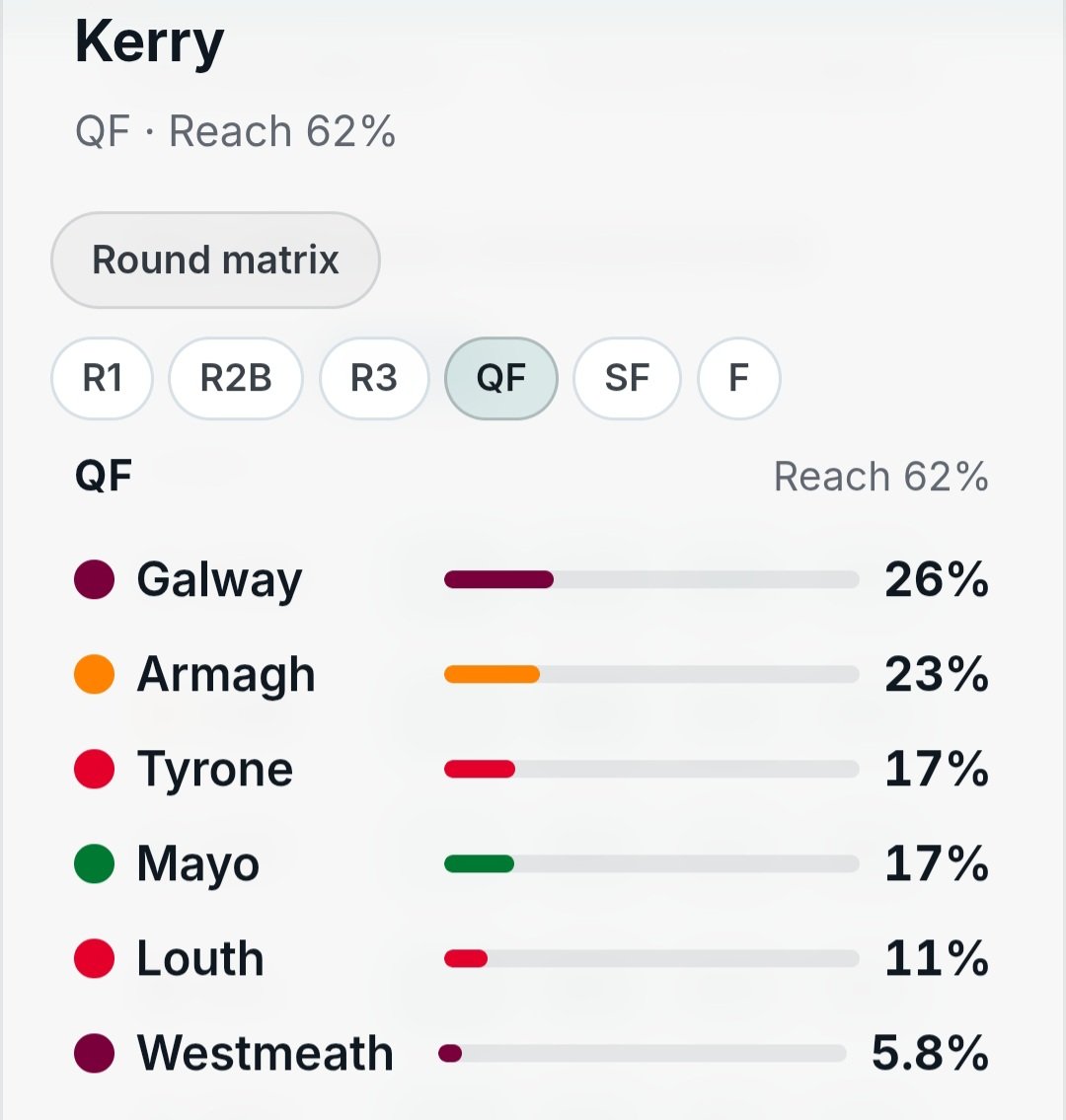Switch to the R2B round tab
Viewport: 1066px width, 1120px height.
click(x=236, y=378)
